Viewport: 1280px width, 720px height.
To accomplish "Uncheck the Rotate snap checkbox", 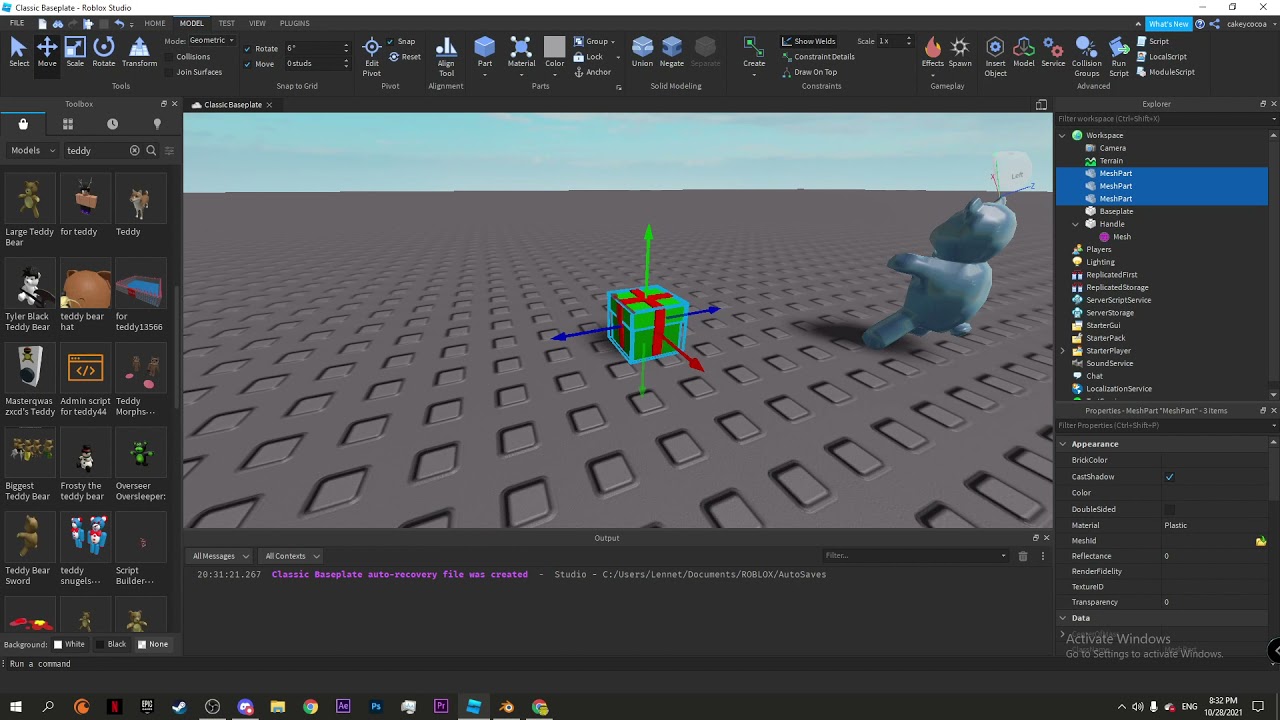I will 248,49.
